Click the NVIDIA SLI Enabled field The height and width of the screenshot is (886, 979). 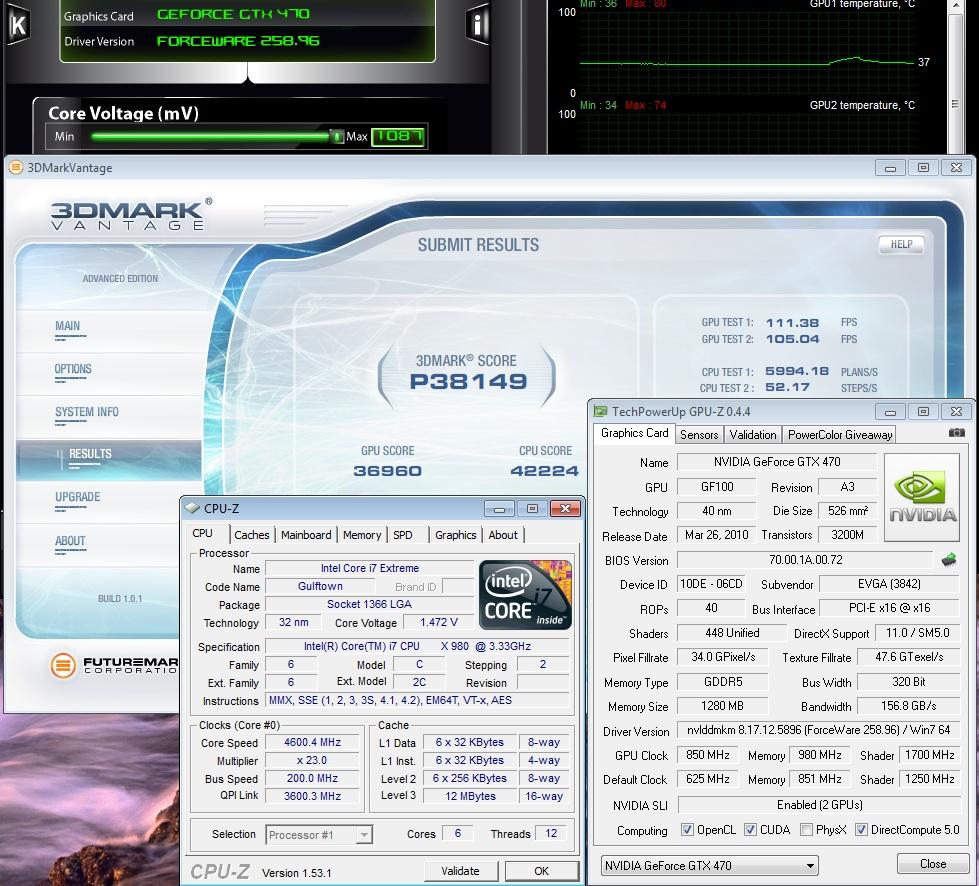(819, 805)
